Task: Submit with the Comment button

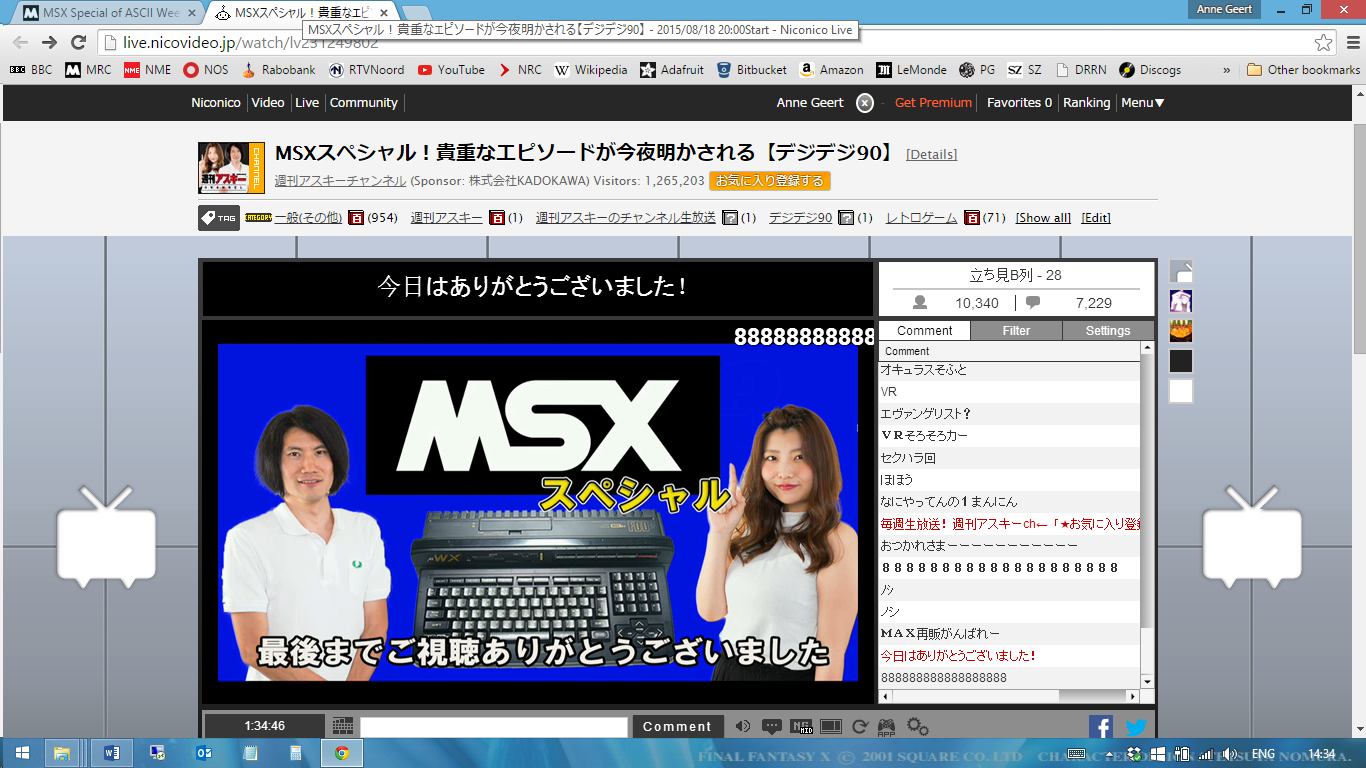Action: tap(677, 727)
